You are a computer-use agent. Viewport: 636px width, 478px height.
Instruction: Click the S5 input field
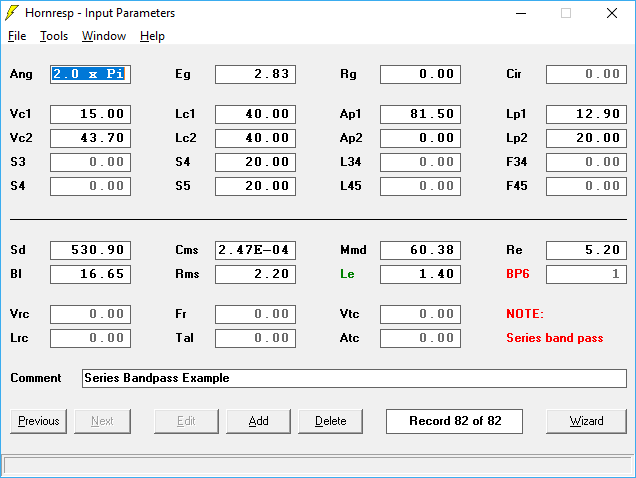(x=256, y=186)
